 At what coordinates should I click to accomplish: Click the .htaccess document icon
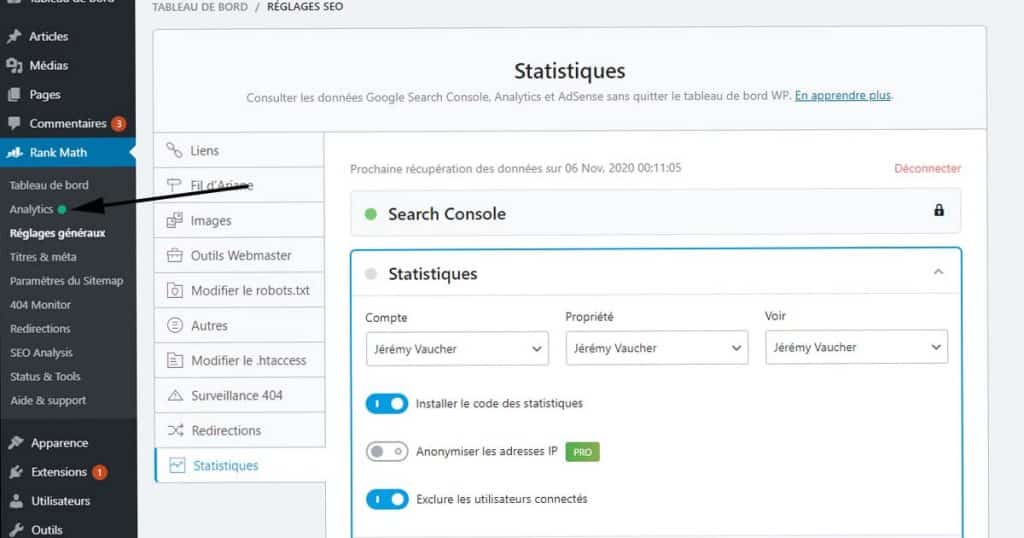click(175, 360)
